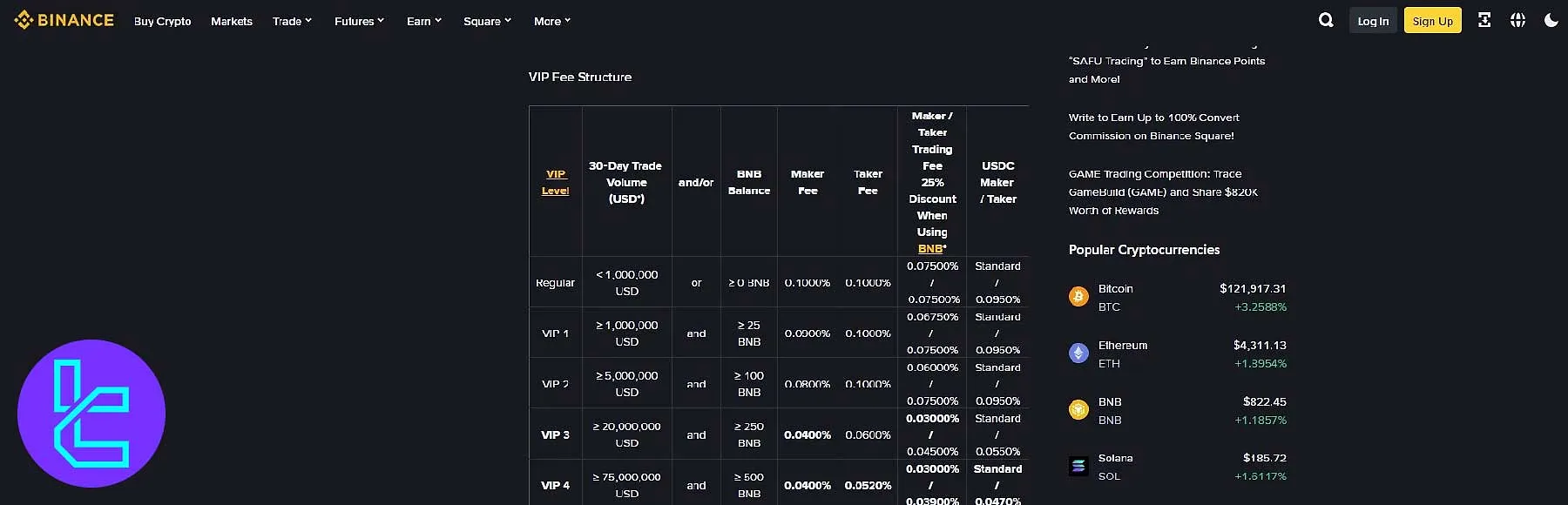Click the Binance logo
The image size is (1568, 505).
coord(64,20)
